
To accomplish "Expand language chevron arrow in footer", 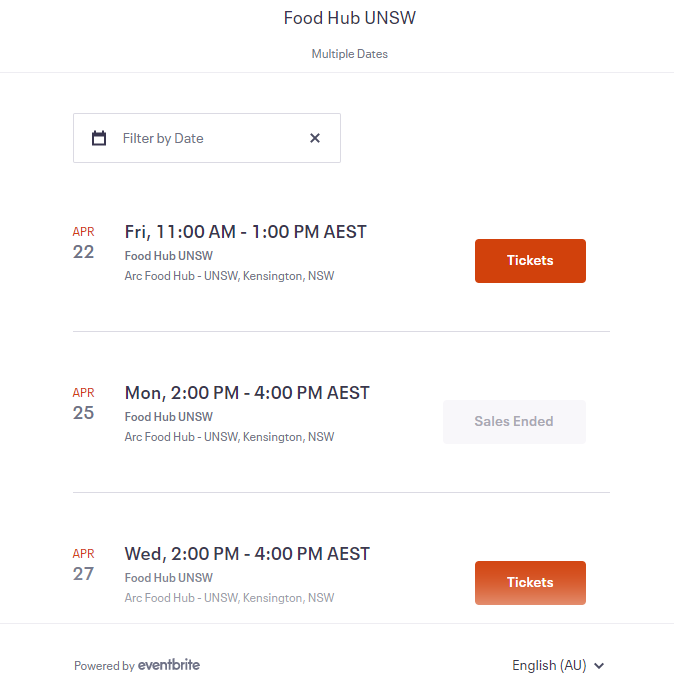I will (599, 666).
